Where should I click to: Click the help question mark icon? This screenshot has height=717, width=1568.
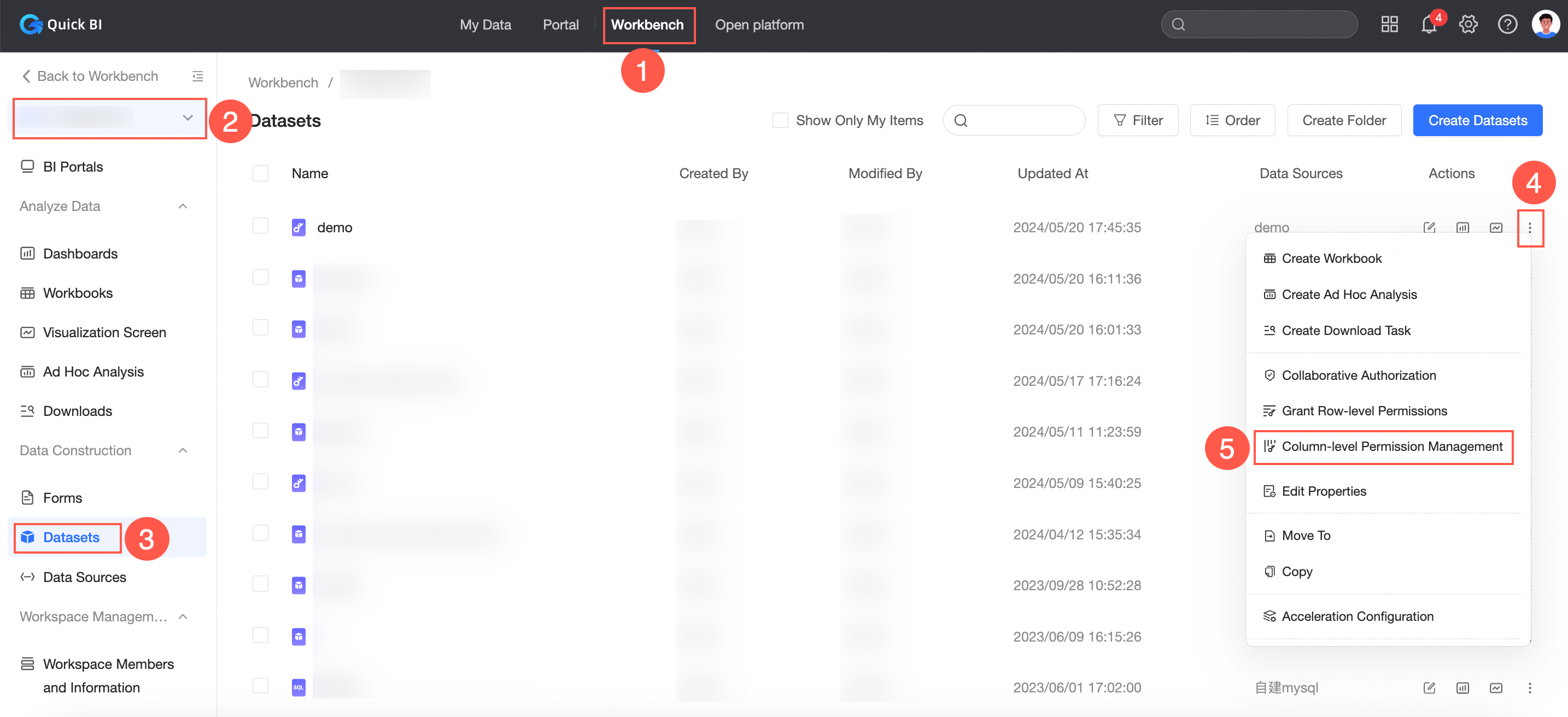tap(1507, 25)
